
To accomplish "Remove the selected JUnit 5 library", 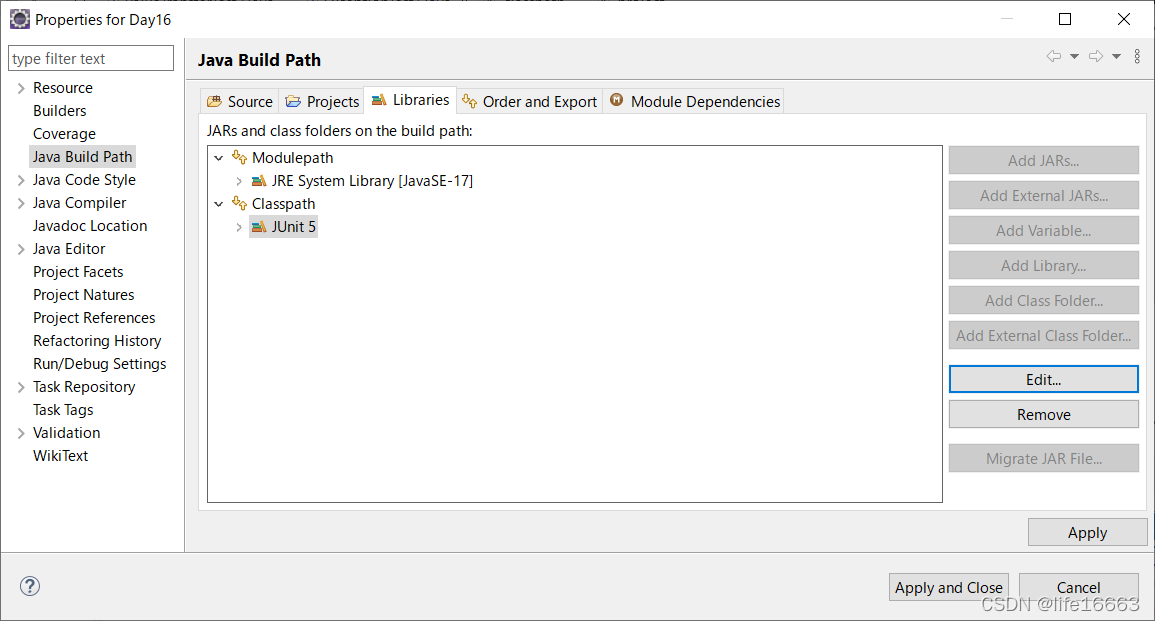I will [x=1043, y=413].
